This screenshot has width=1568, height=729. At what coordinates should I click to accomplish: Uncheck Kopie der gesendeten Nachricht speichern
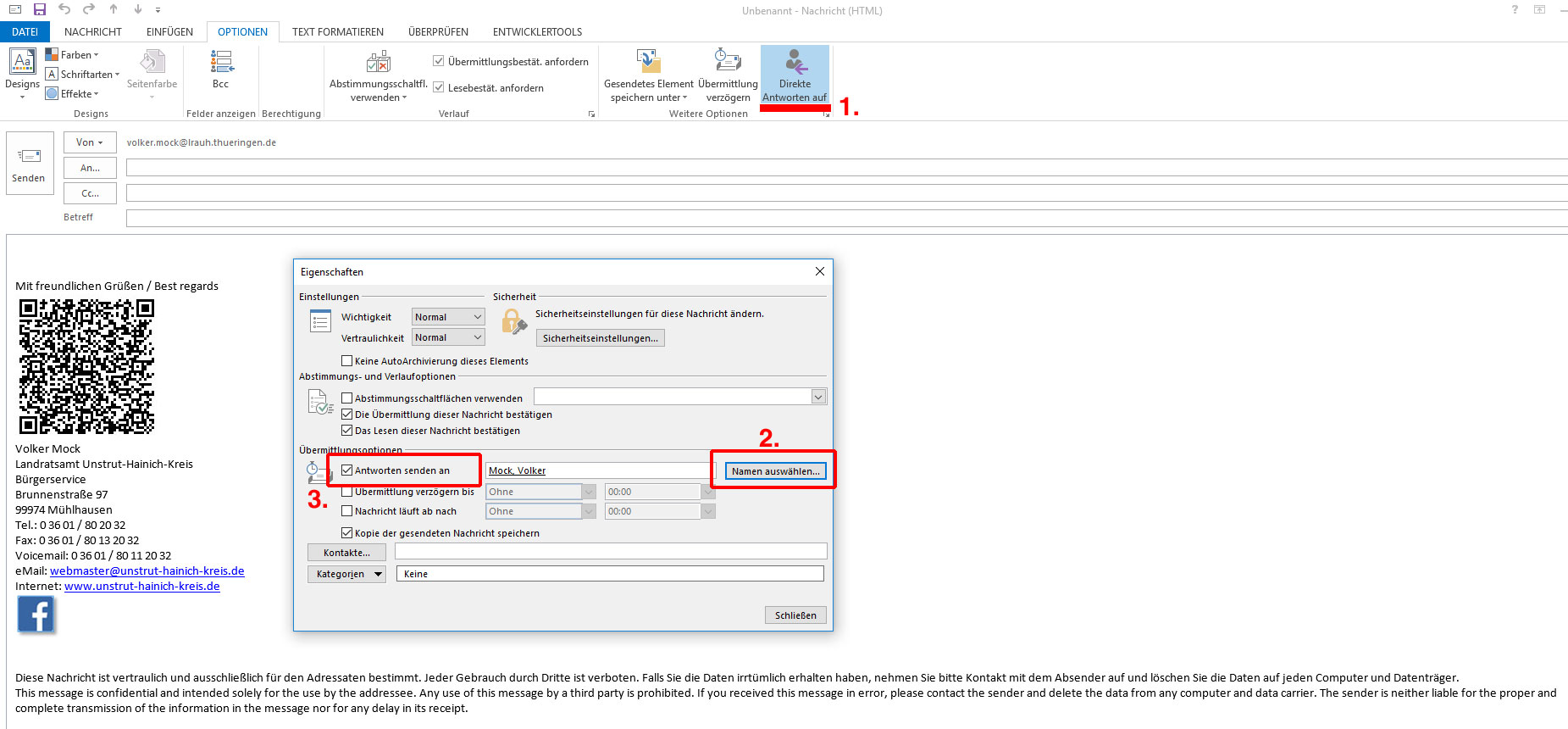pyautogui.click(x=346, y=533)
